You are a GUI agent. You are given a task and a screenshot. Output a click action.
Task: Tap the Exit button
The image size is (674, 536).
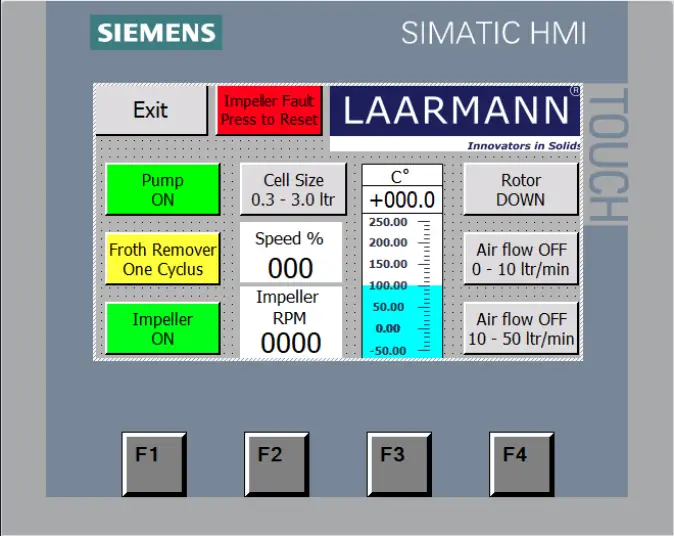(151, 110)
